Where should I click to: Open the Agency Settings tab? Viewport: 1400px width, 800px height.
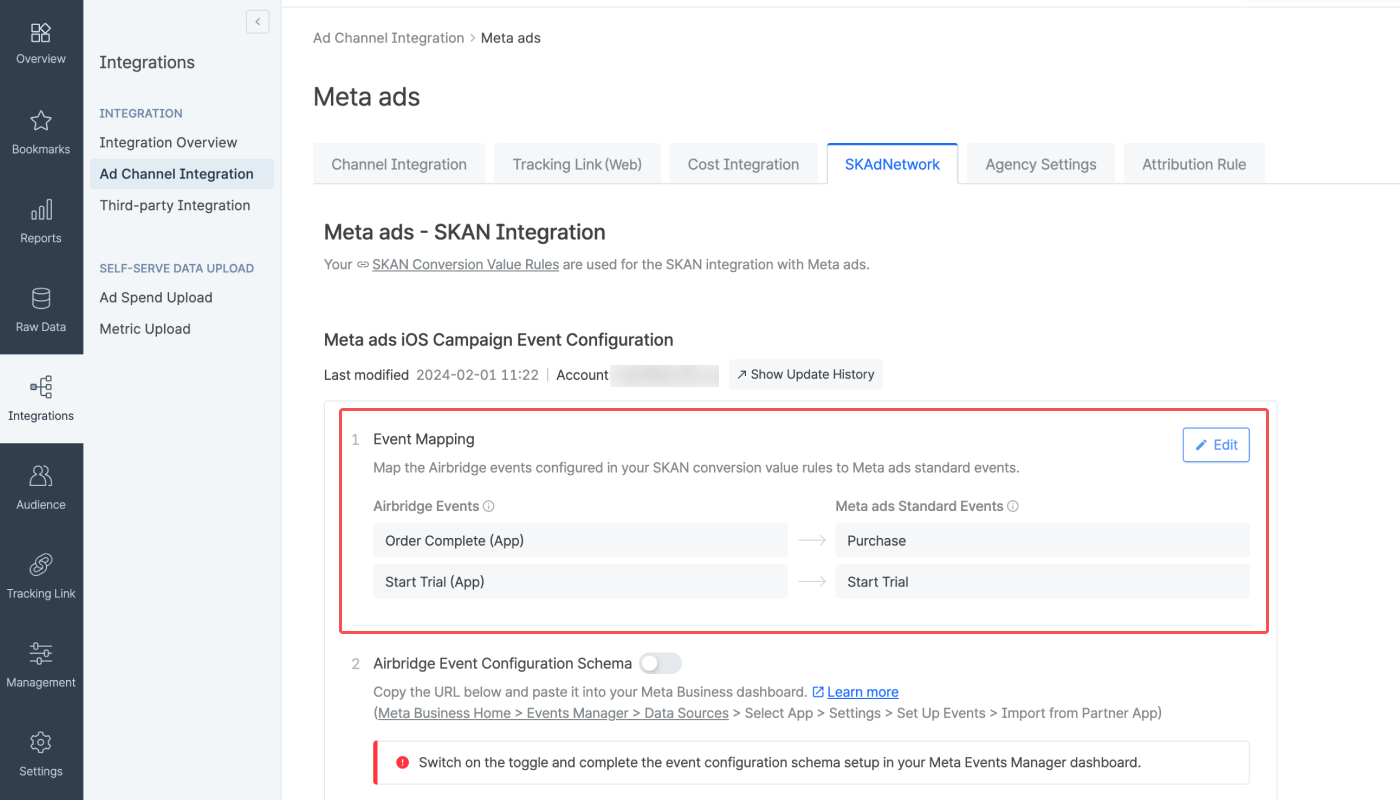tap(1041, 164)
